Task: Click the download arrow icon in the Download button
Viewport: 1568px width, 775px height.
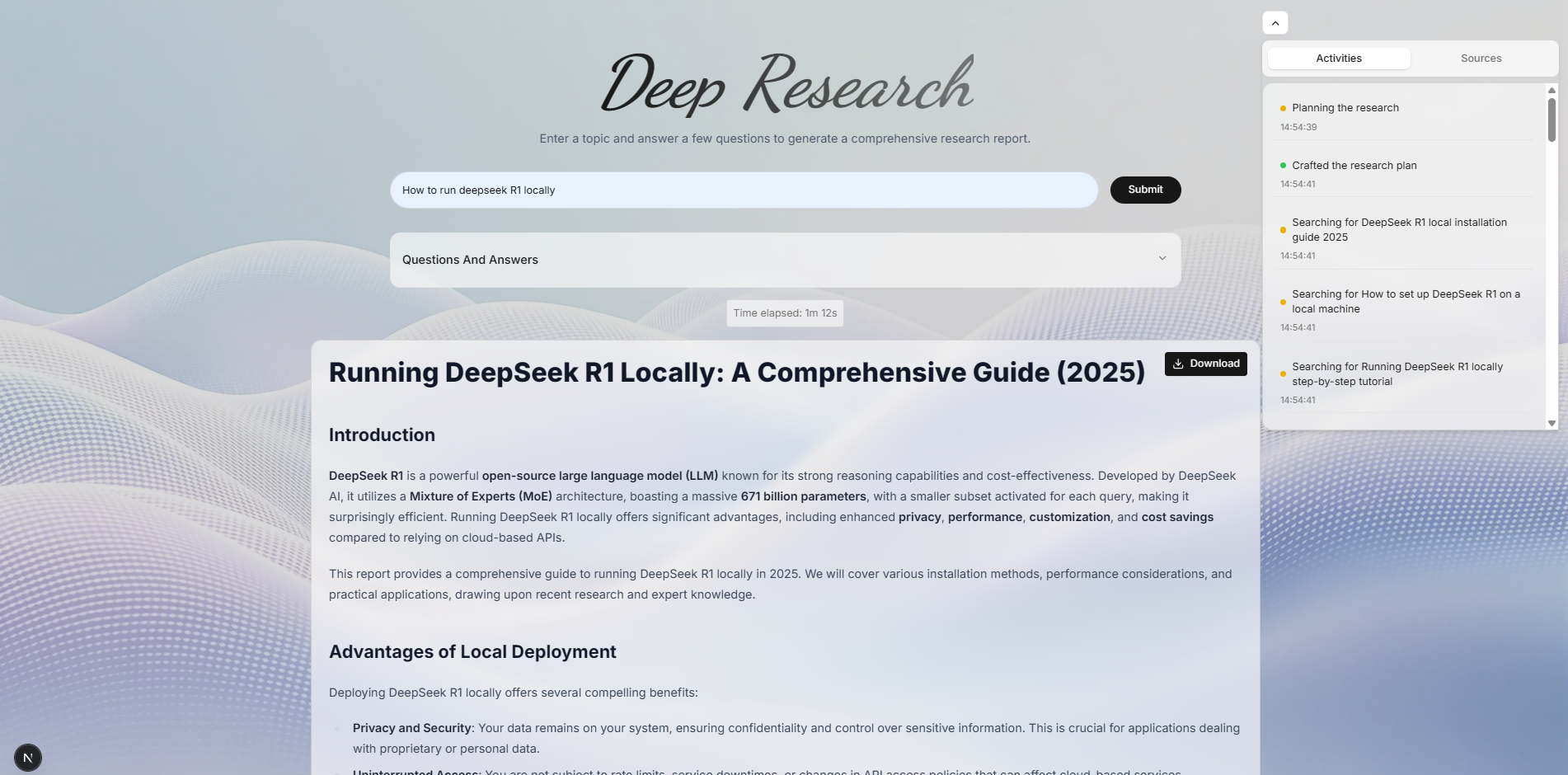Action: (1178, 364)
